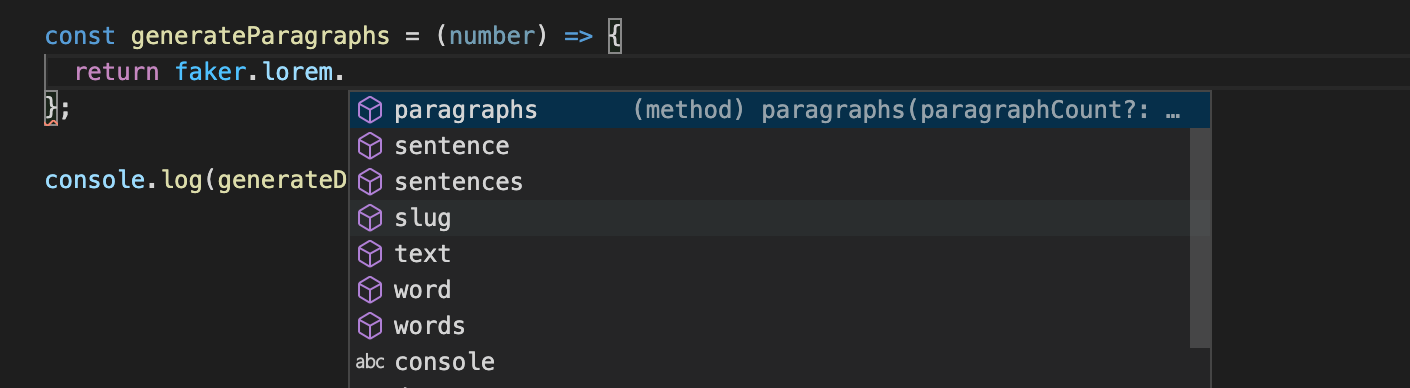Choose the text completion entry

(x=770, y=254)
